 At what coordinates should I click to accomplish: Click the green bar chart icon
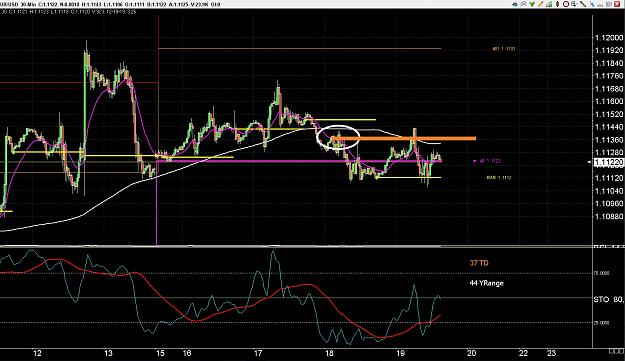549,4
